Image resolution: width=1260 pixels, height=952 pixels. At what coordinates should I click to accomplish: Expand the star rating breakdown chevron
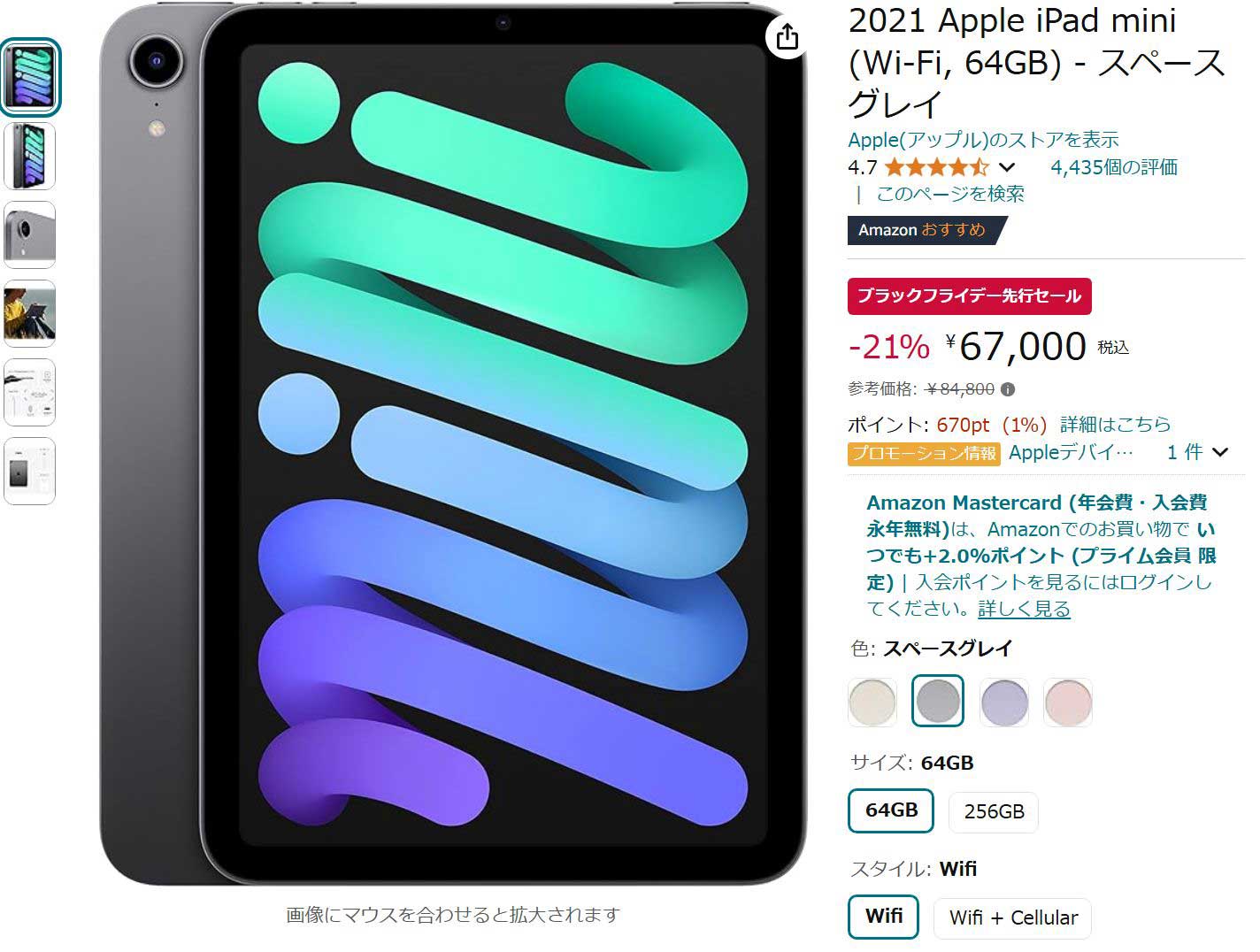[1006, 166]
